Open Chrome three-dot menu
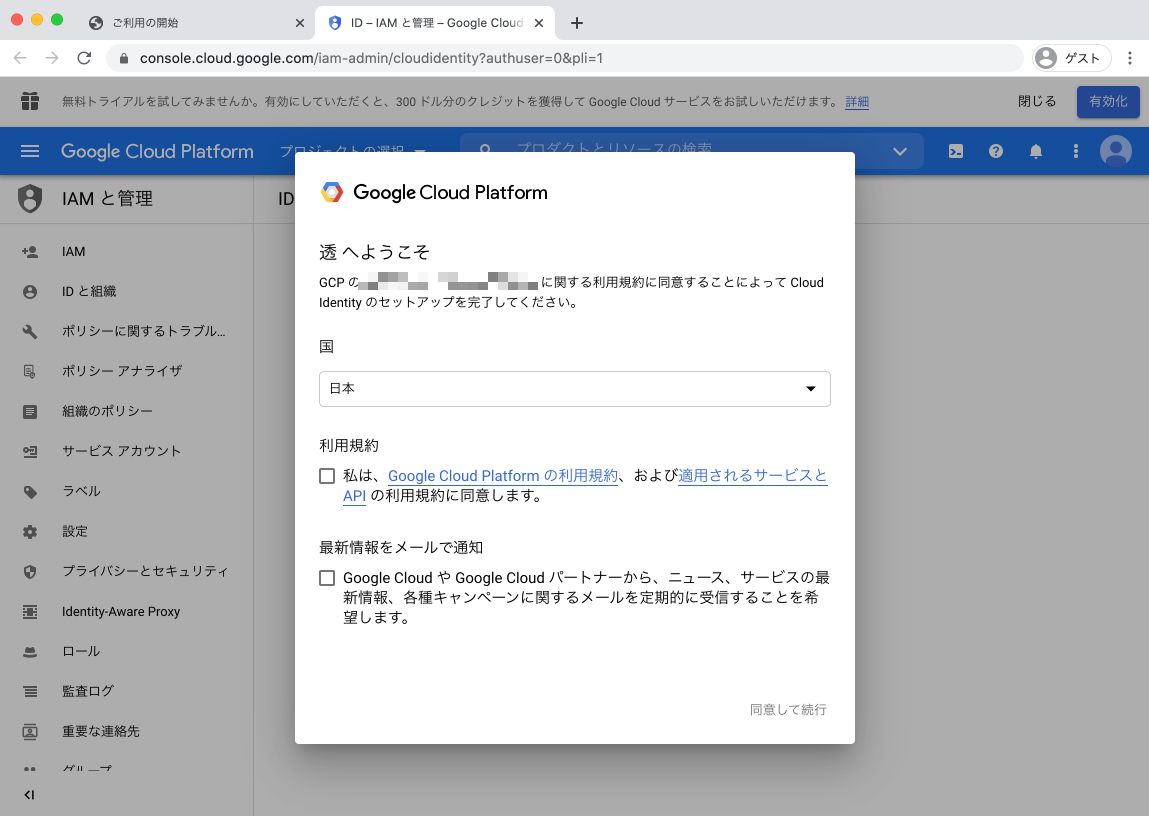Viewport: 1149px width, 816px height. 1130,58
